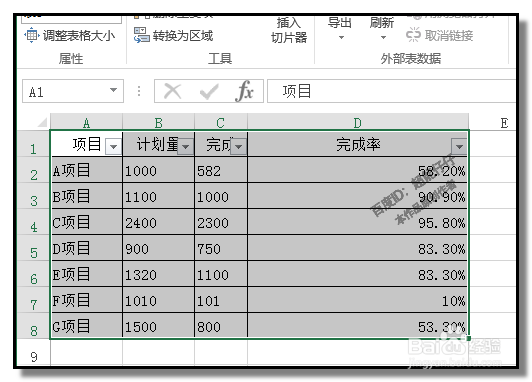Screen dimensions: 532x382
Task: Click cell G项目
Action: [x=87, y=326]
